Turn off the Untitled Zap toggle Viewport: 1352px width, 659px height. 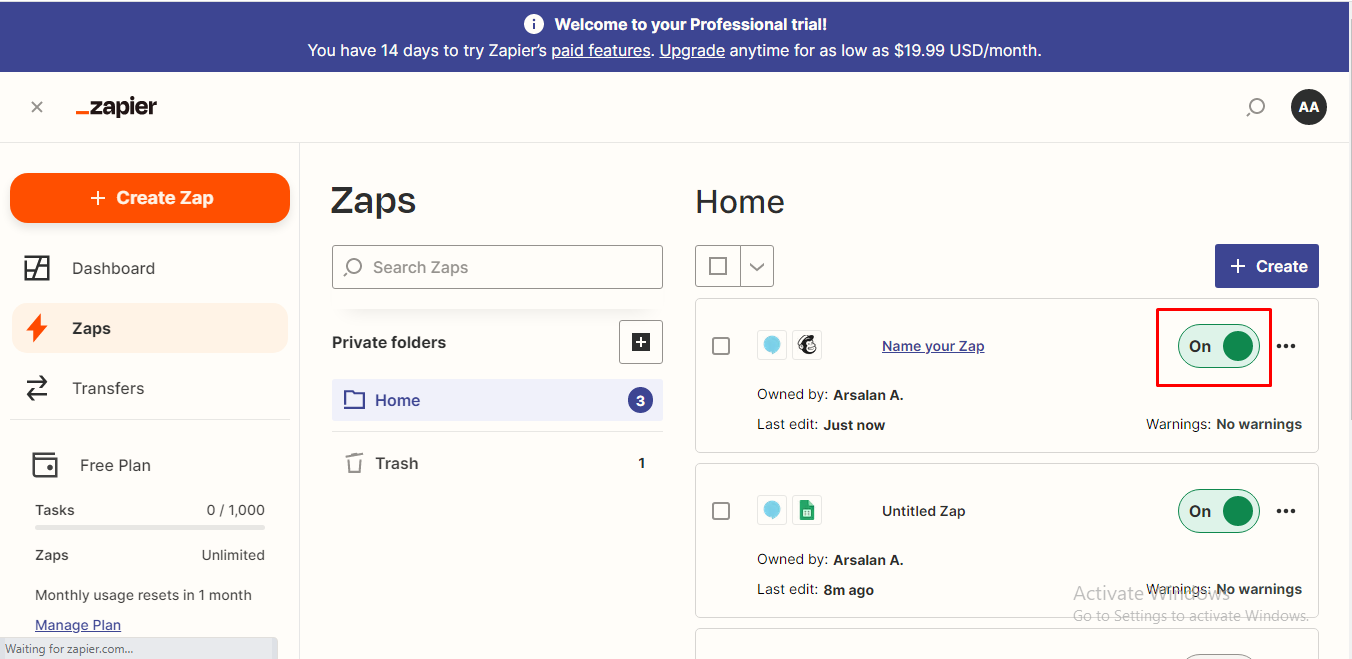[x=1218, y=511]
